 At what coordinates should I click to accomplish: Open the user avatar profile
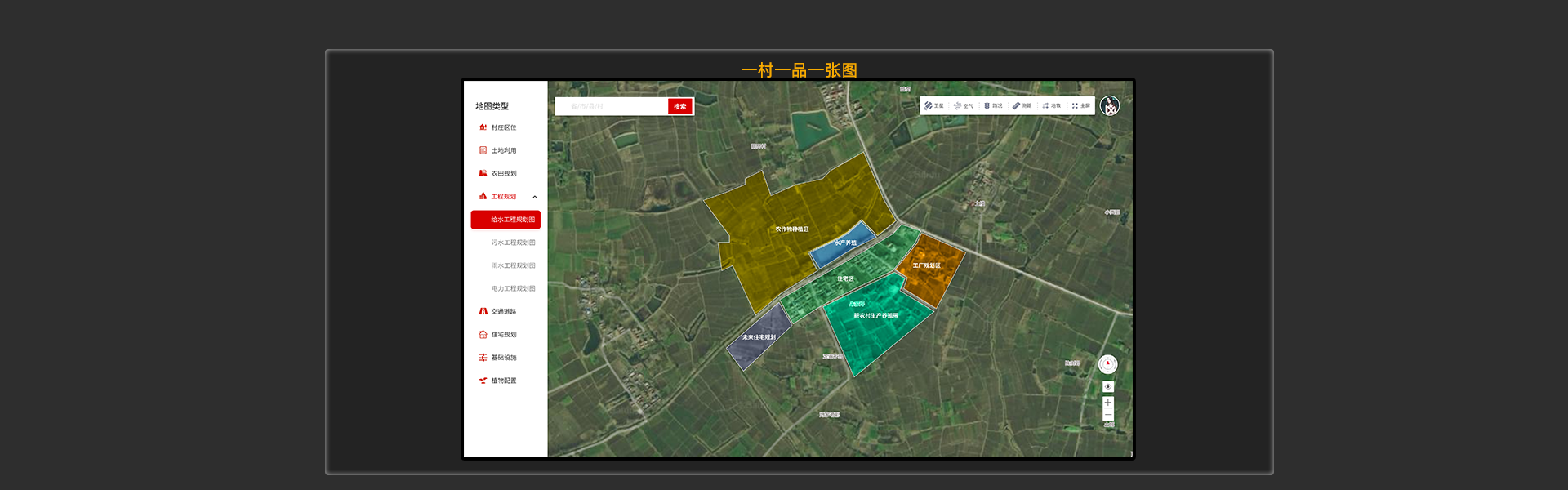pos(1109,105)
